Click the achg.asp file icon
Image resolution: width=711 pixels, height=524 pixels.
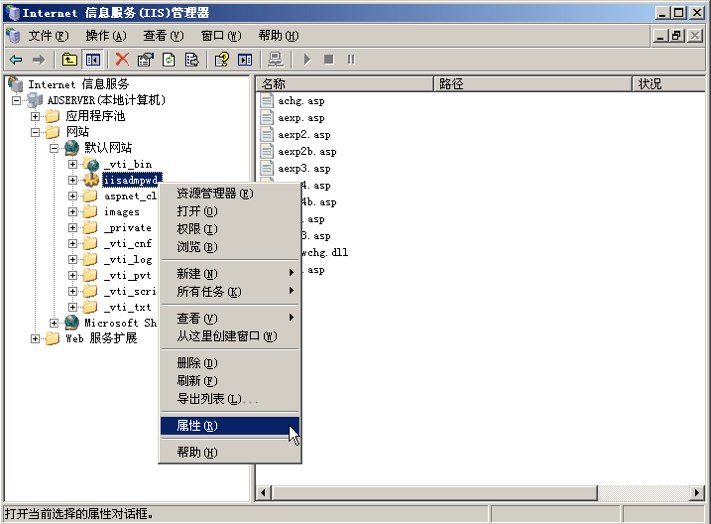(267, 101)
